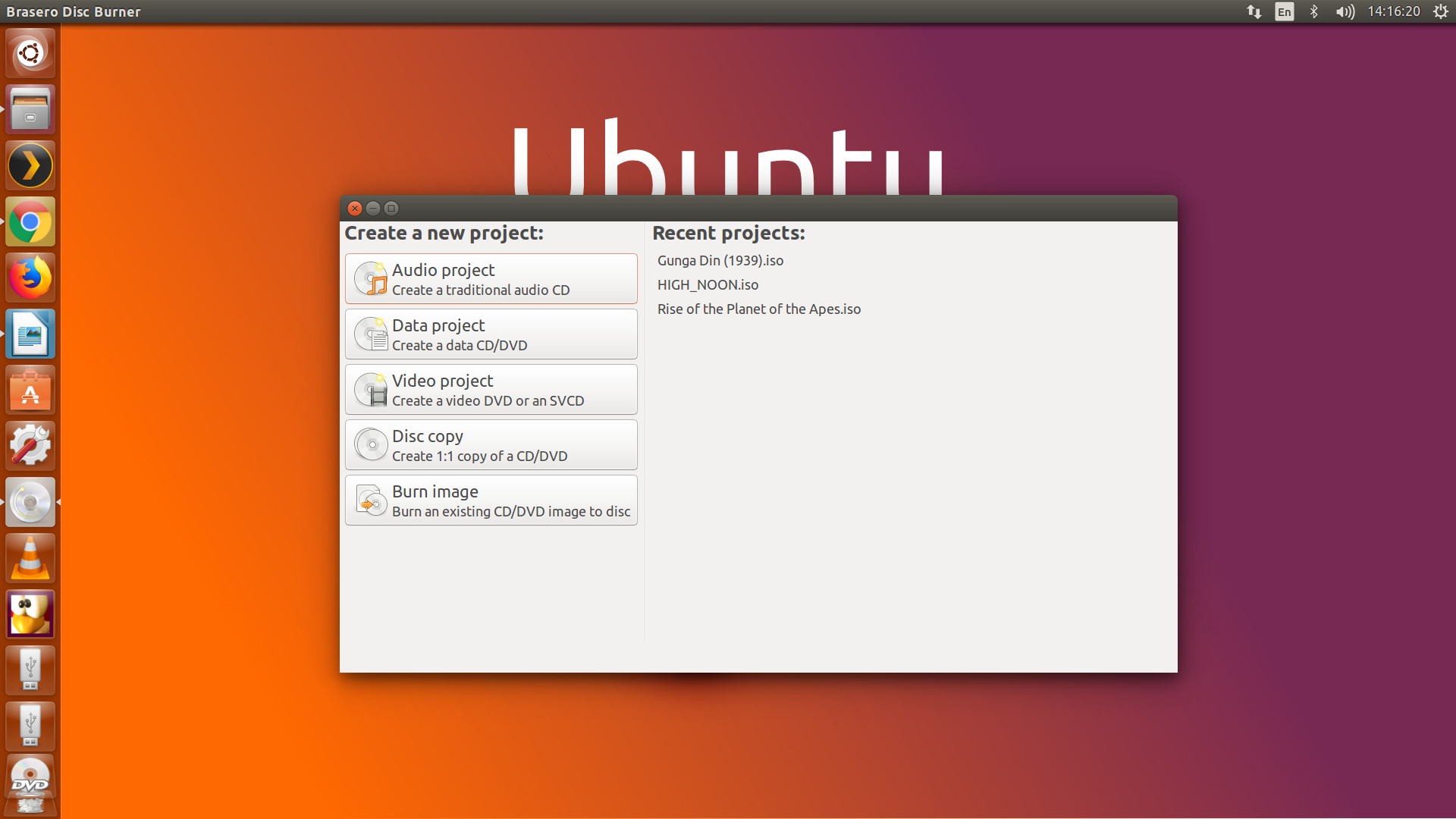Image resolution: width=1456 pixels, height=819 pixels.
Task: Start a Video project
Action: tap(491, 390)
